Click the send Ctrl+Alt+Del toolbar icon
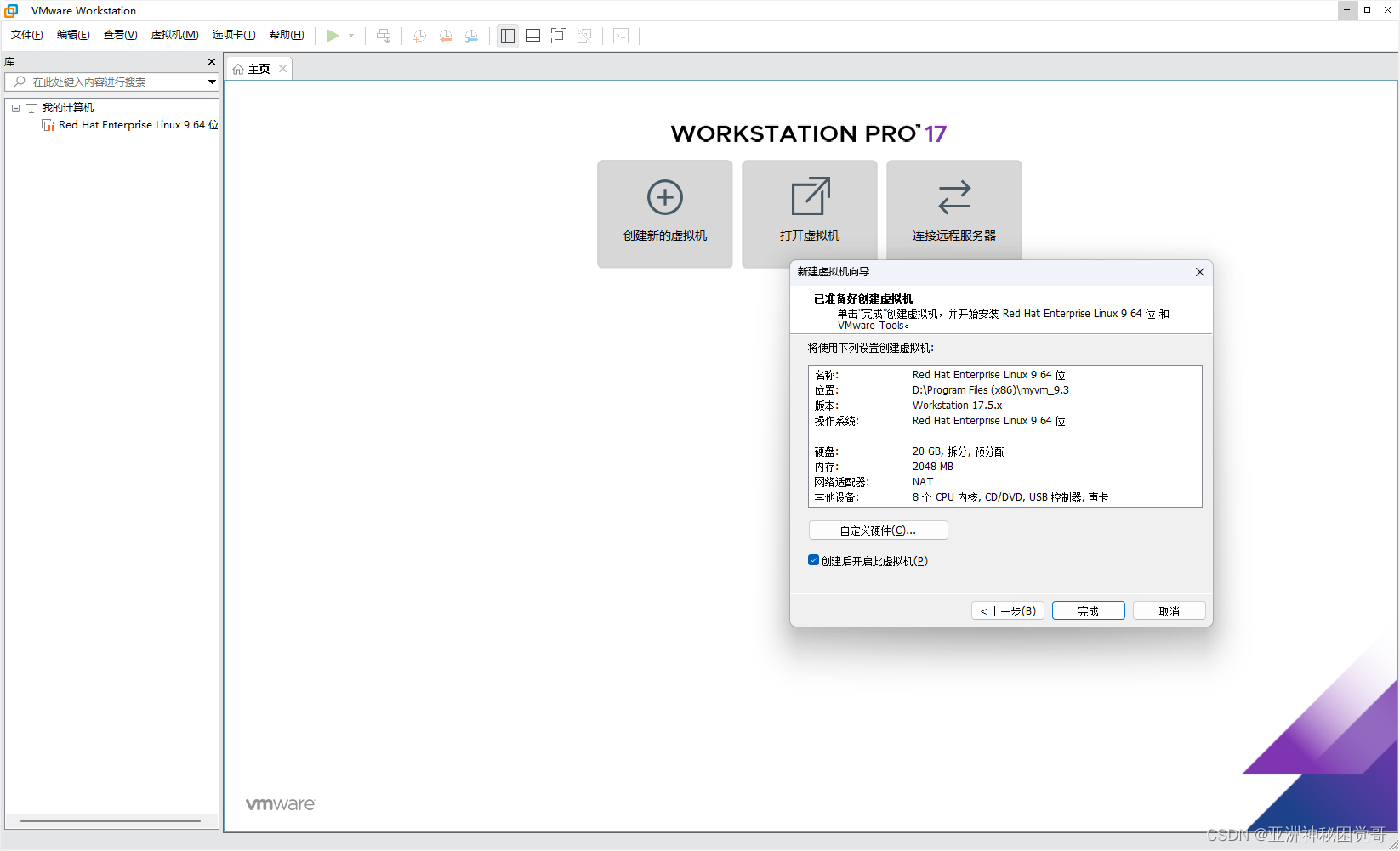 pyautogui.click(x=384, y=36)
